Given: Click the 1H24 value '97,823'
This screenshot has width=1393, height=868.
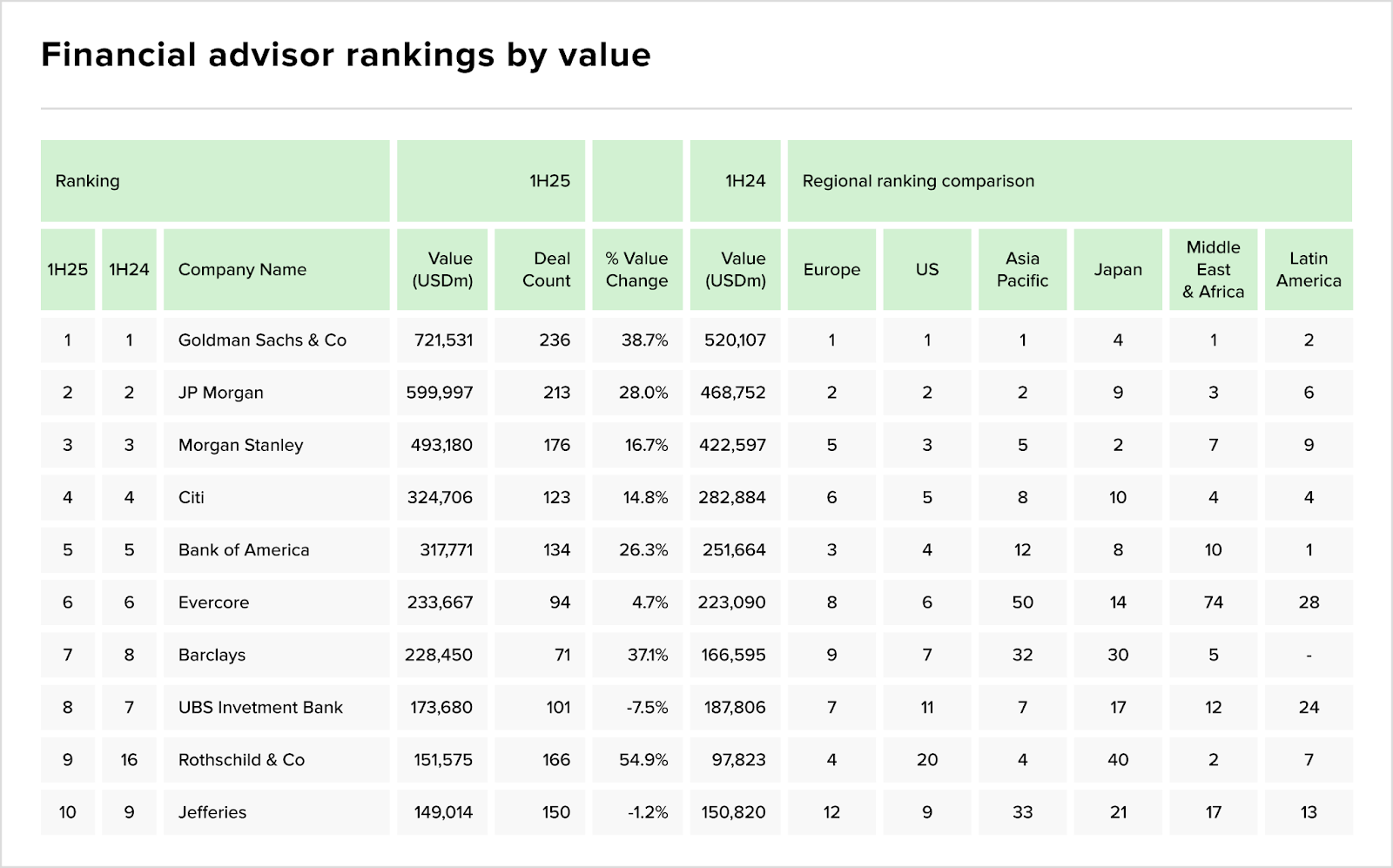Looking at the screenshot, I should tap(736, 760).
